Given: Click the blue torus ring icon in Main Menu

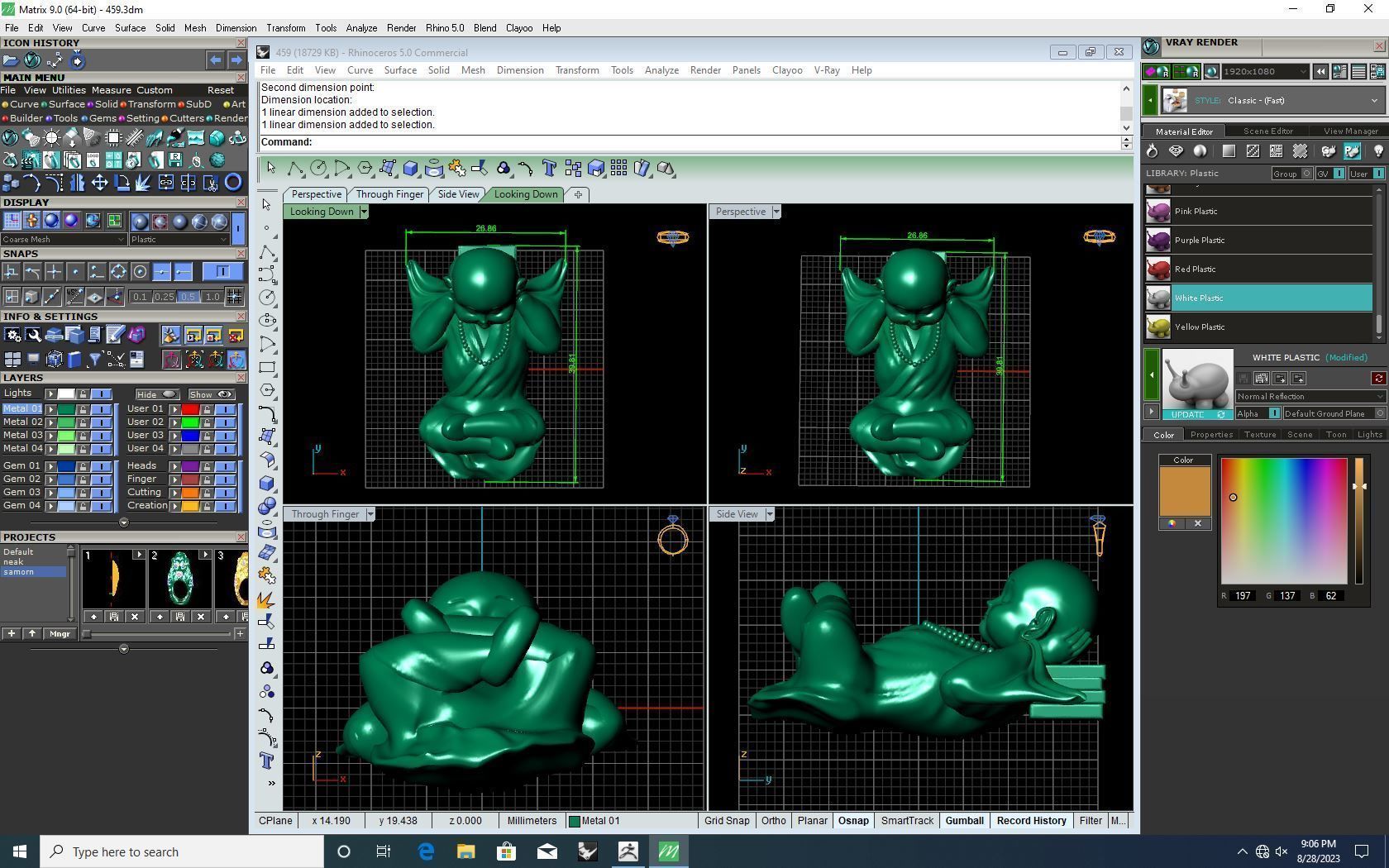Looking at the screenshot, I should tap(233, 183).
